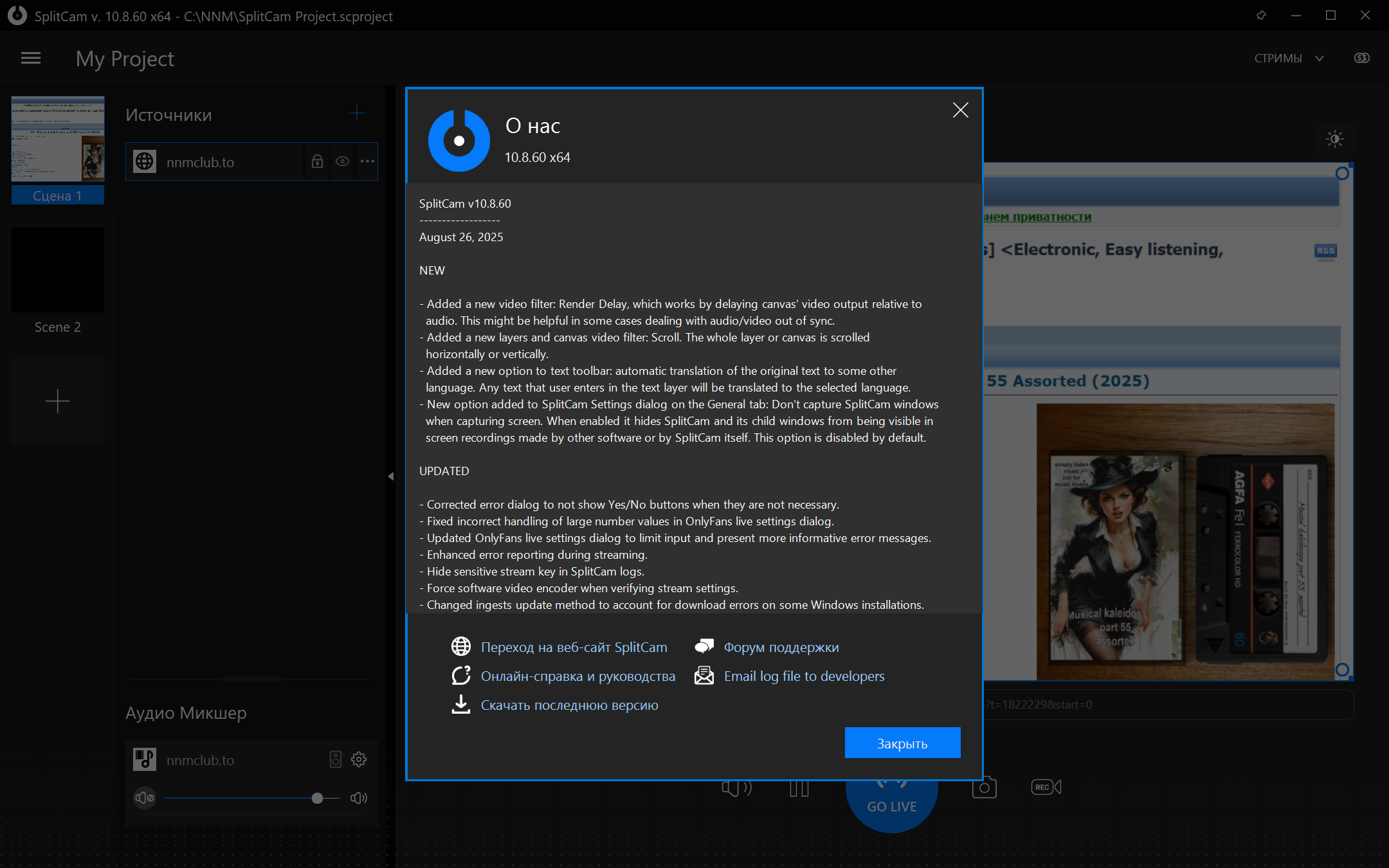Start recording with REC icon
Viewport: 1389px width, 868px height.
[x=1046, y=787]
